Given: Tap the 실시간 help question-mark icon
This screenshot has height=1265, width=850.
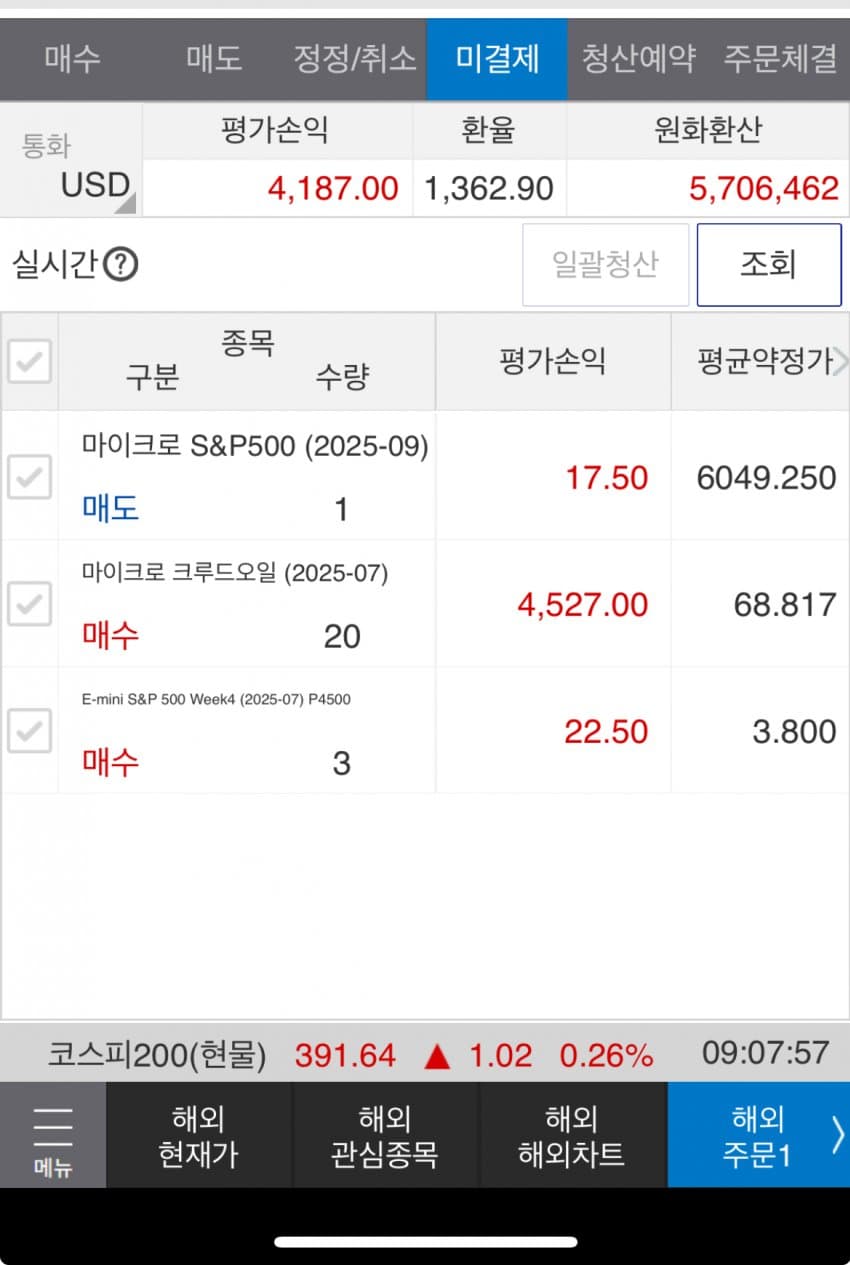Looking at the screenshot, I should point(120,265).
